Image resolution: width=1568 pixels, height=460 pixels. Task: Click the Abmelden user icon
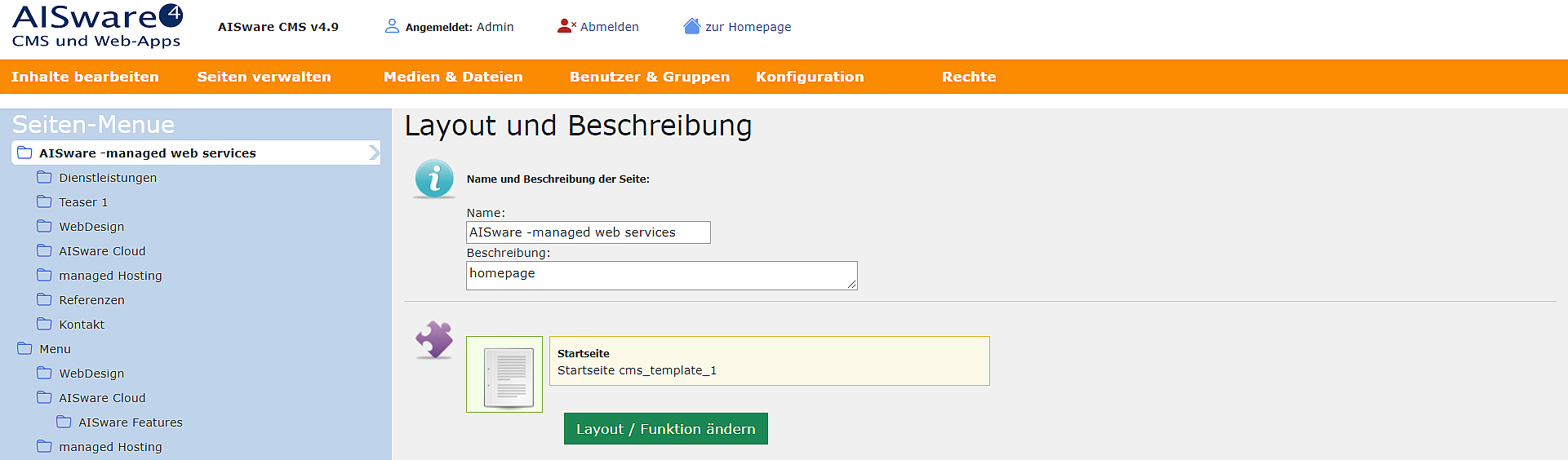click(x=566, y=26)
